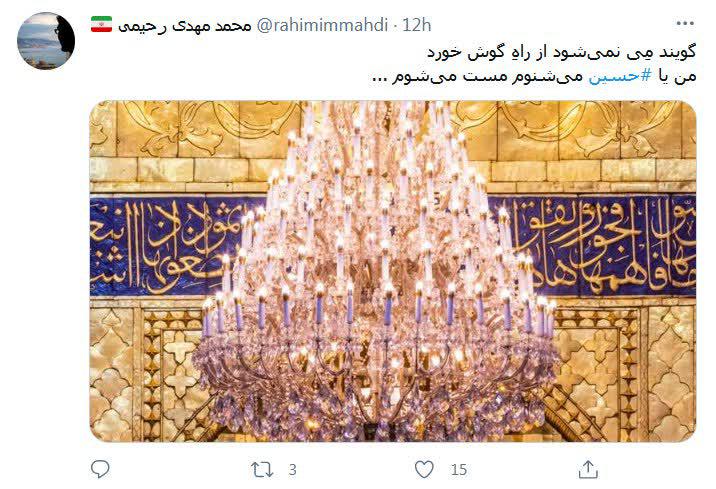Click the left blue calligraphy band in photo
716x489 pixels.
[x=167, y=247]
